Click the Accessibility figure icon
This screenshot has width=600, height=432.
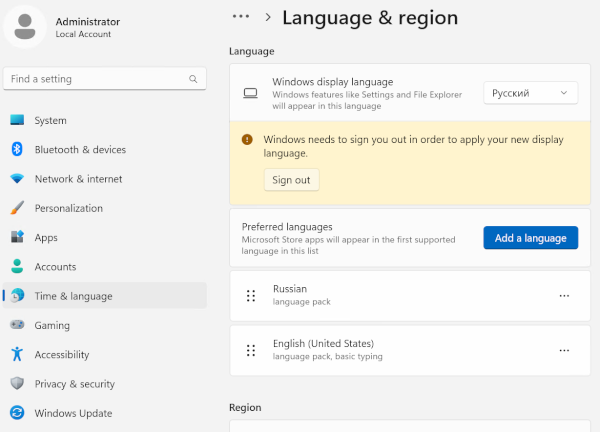[x=17, y=354]
